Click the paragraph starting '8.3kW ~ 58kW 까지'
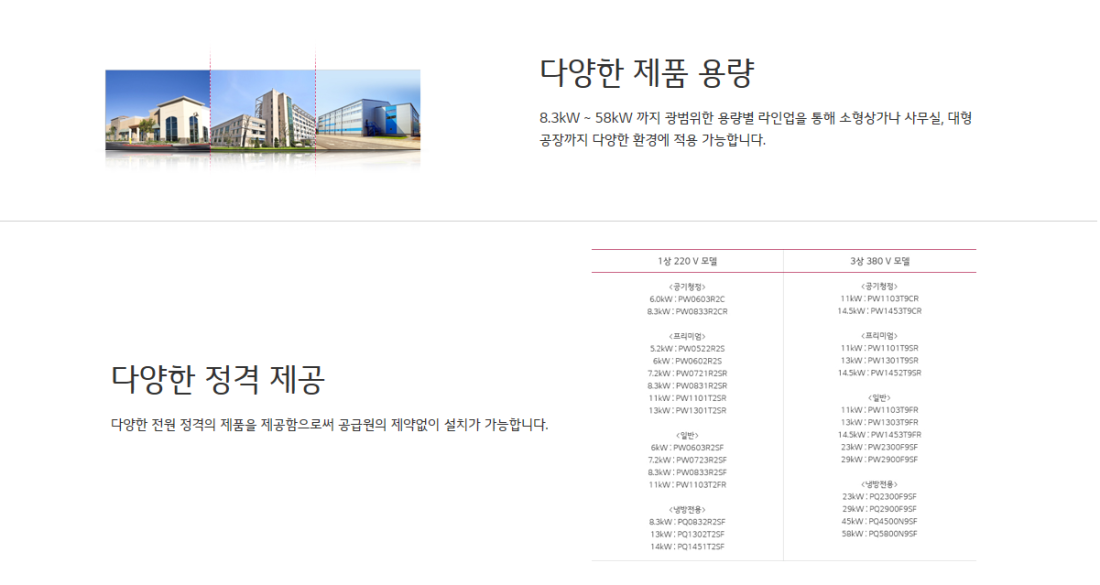This screenshot has height=585, width=1100. tap(756, 128)
